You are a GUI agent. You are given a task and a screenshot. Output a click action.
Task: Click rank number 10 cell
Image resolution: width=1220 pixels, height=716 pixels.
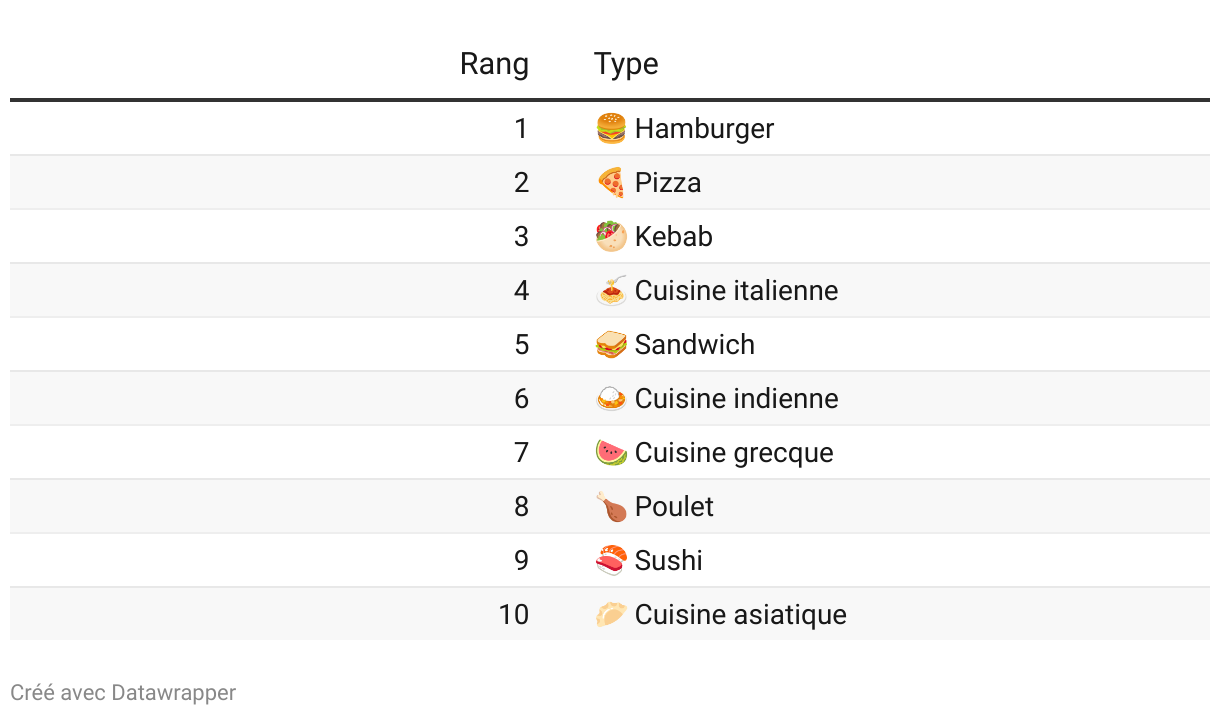point(513,614)
